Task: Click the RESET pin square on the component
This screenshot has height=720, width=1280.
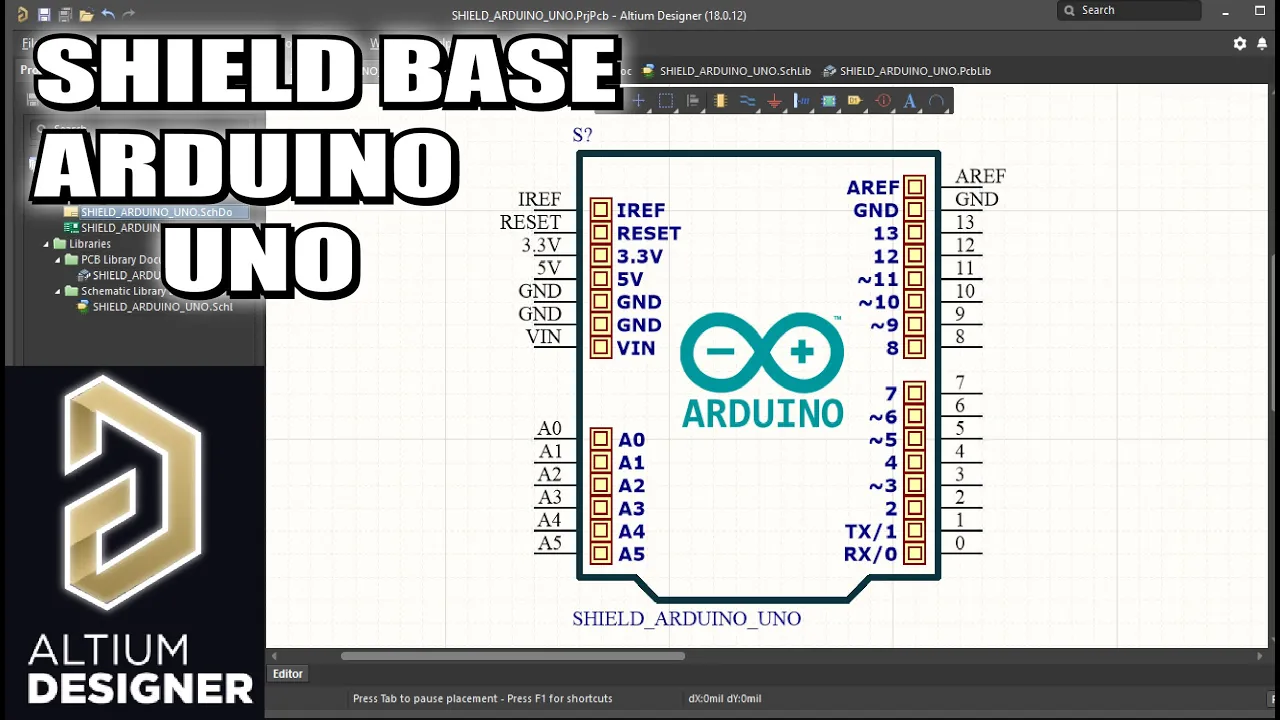Action: [x=600, y=233]
